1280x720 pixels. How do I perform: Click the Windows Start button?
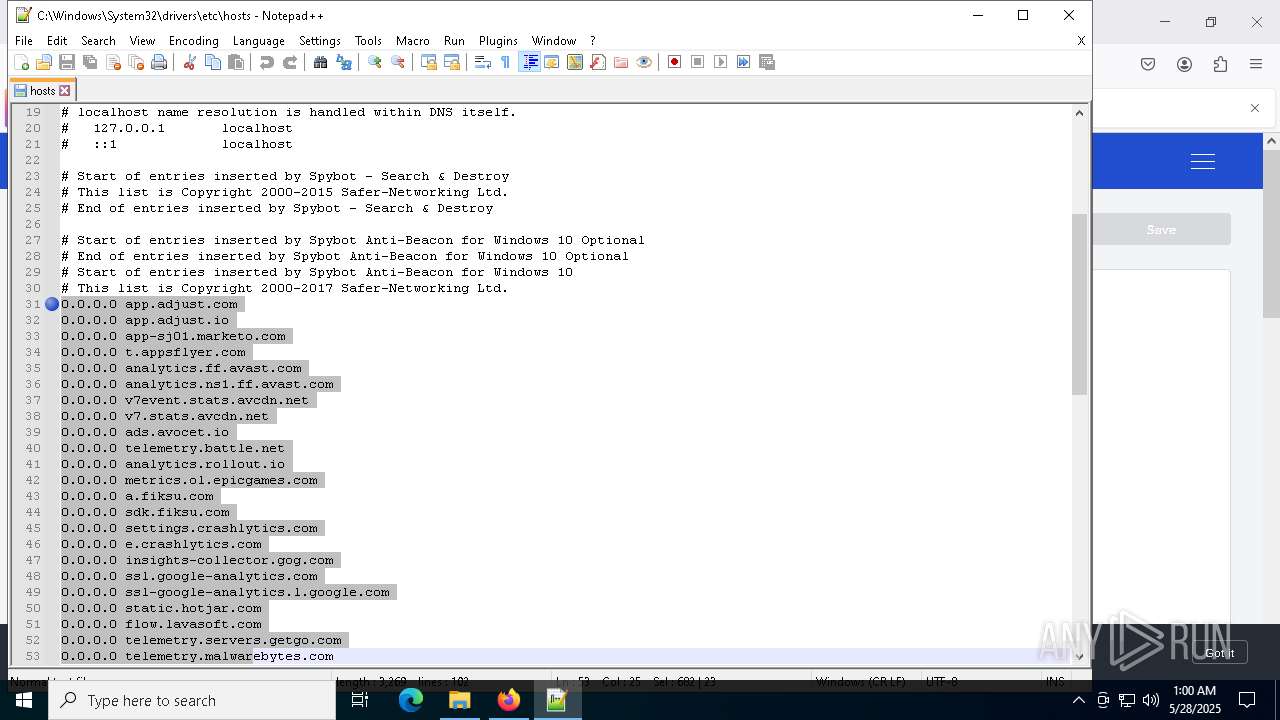pyautogui.click(x=23, y=700)
